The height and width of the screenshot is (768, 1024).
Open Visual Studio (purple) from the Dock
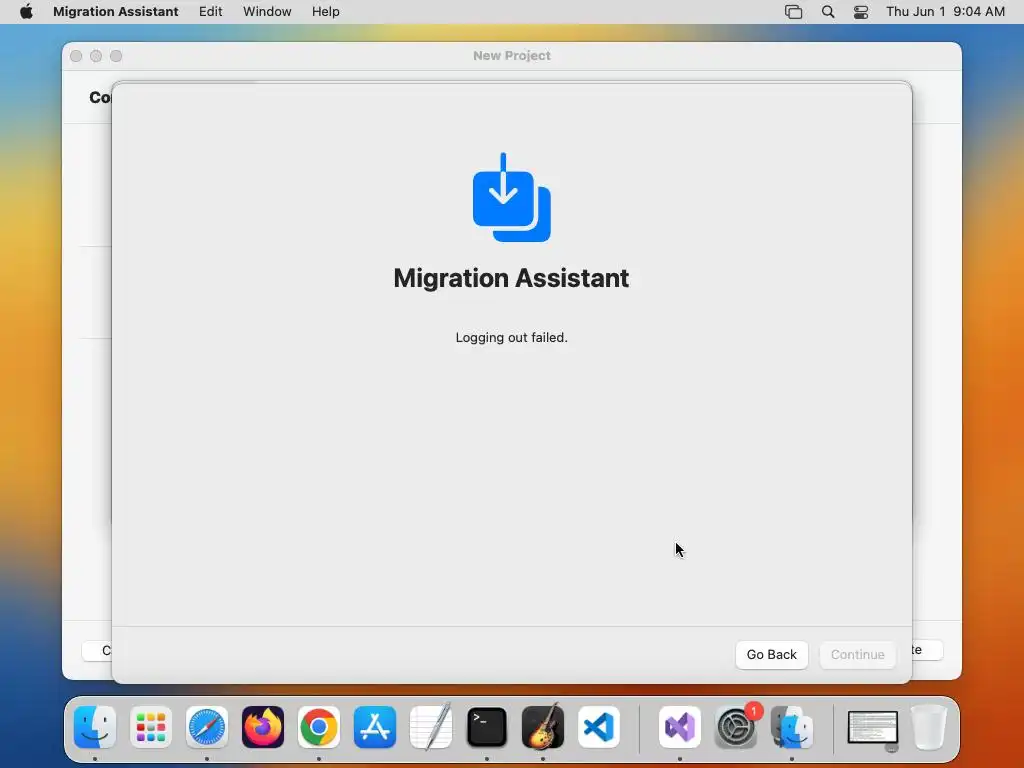[x=680, y=727]
